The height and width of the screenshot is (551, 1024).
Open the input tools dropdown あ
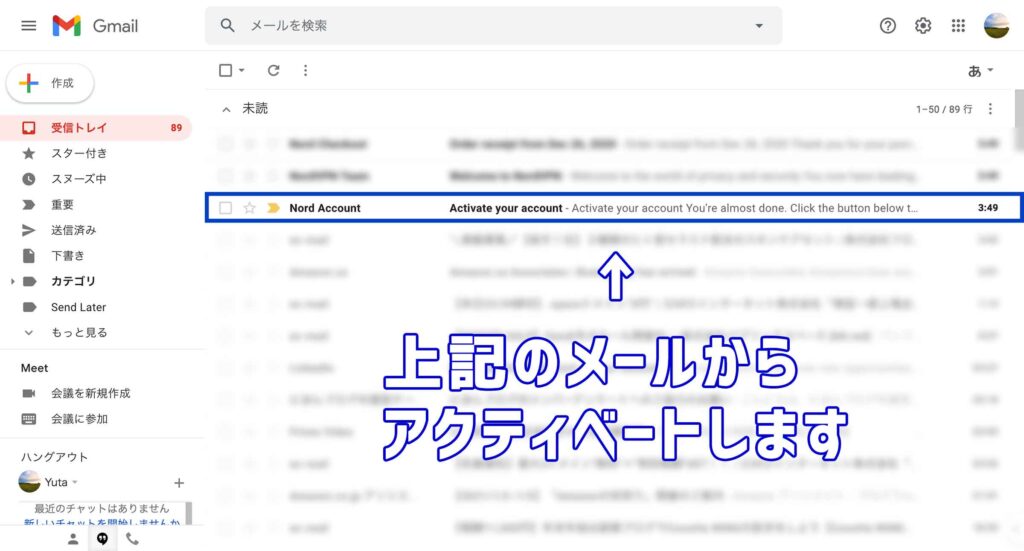click(980, 71)
